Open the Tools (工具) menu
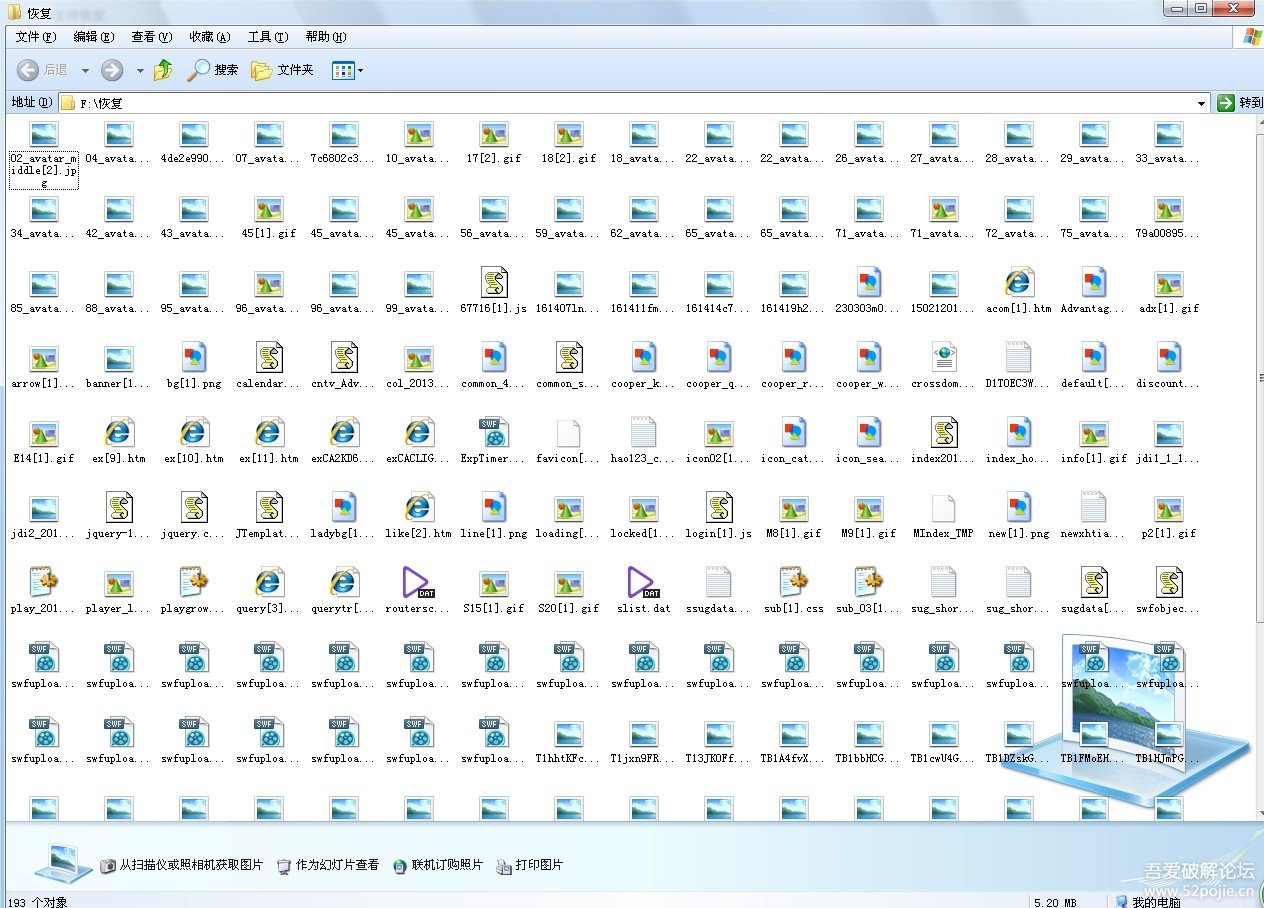 point(267,37)
